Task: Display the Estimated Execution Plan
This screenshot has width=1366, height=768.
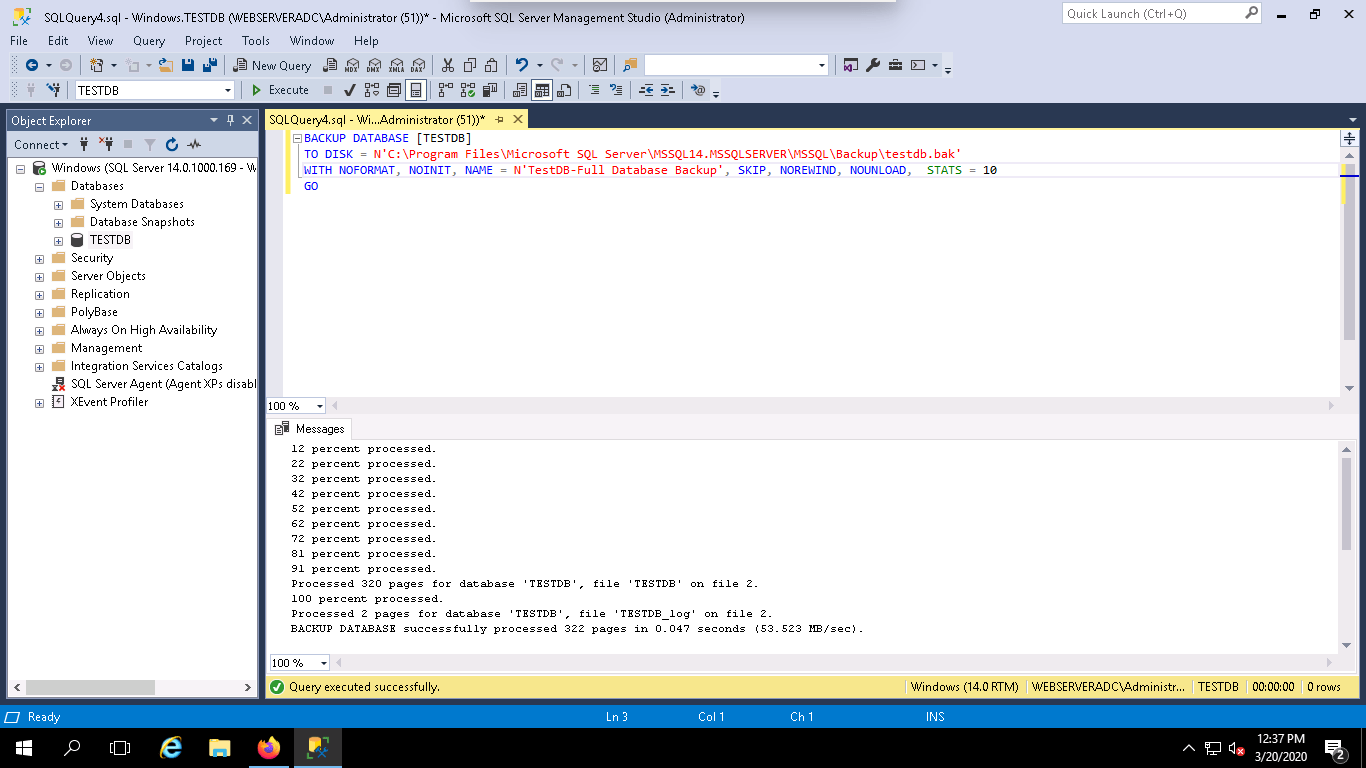Action: tap(372, 90)
